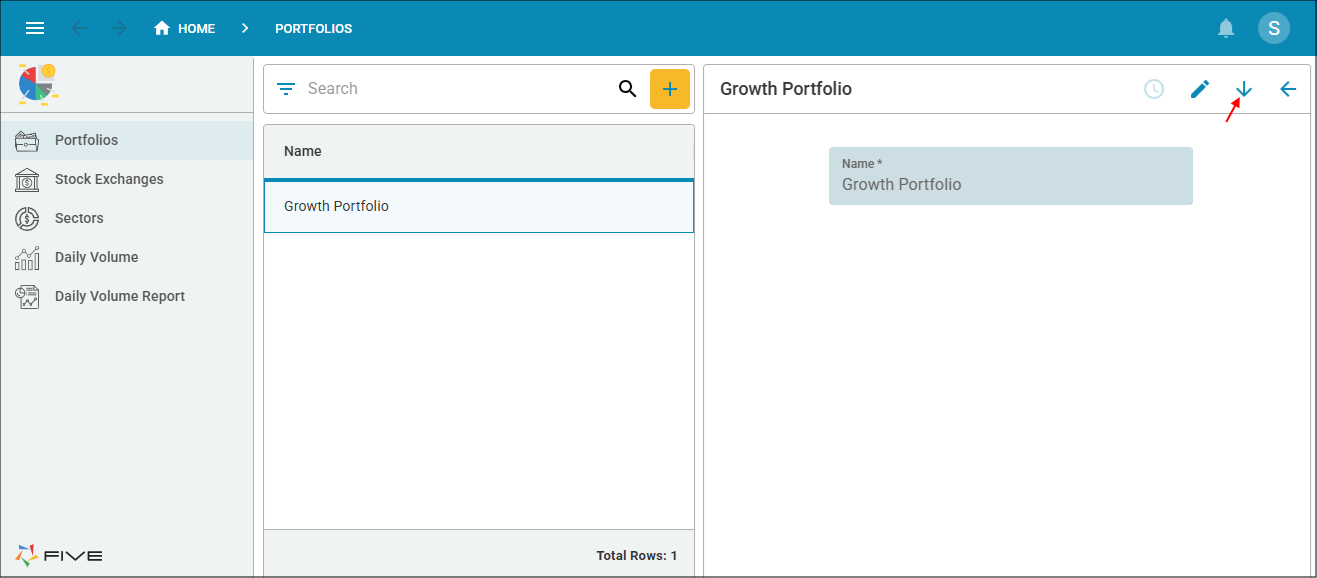Click the PORTFOLIOS breadcrumb
The width and height of the screenshot is (1317, 578).
pos(313,28)
